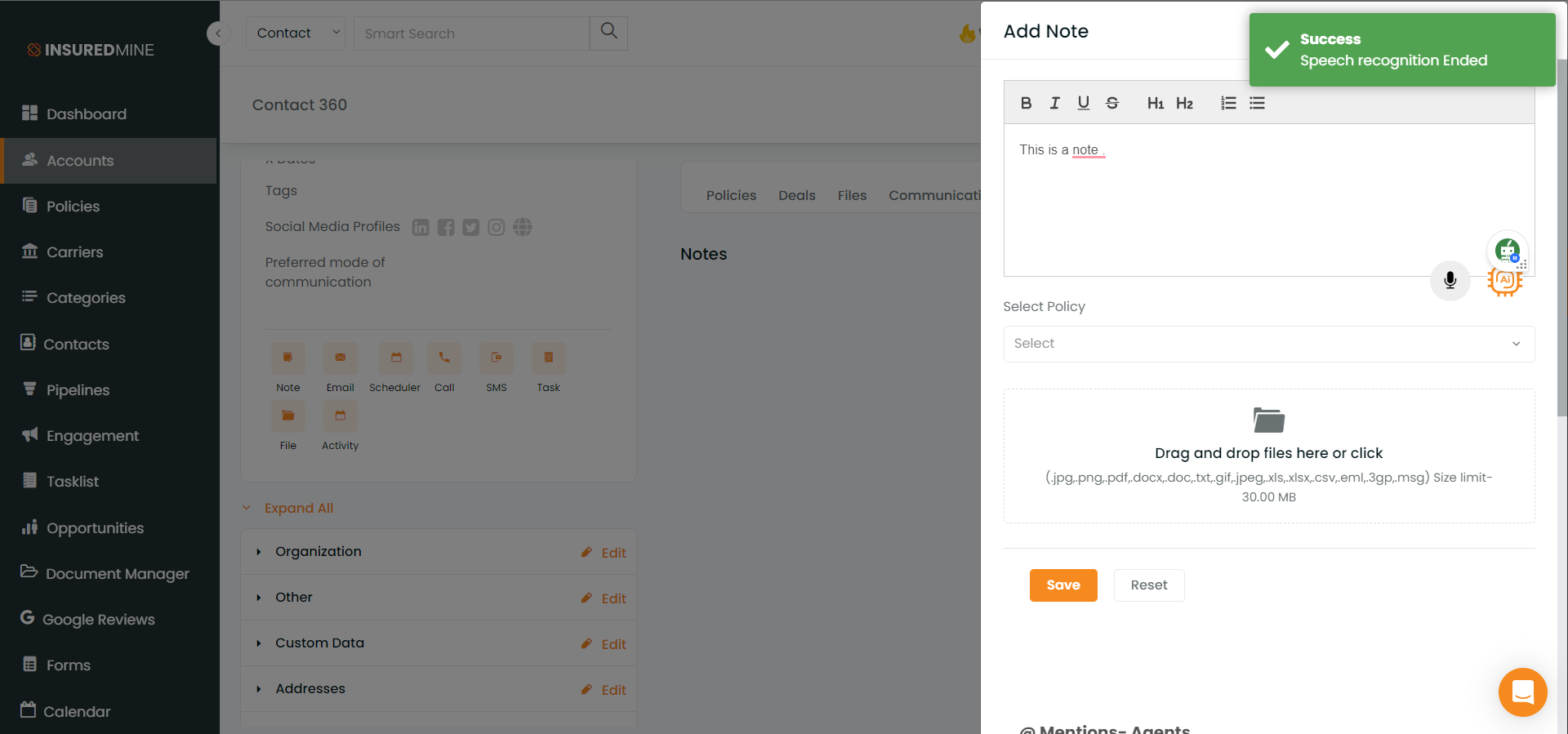Toggle italic formatting in note editor
Screen dimensions: 1568x734
tap(1054, 103)
